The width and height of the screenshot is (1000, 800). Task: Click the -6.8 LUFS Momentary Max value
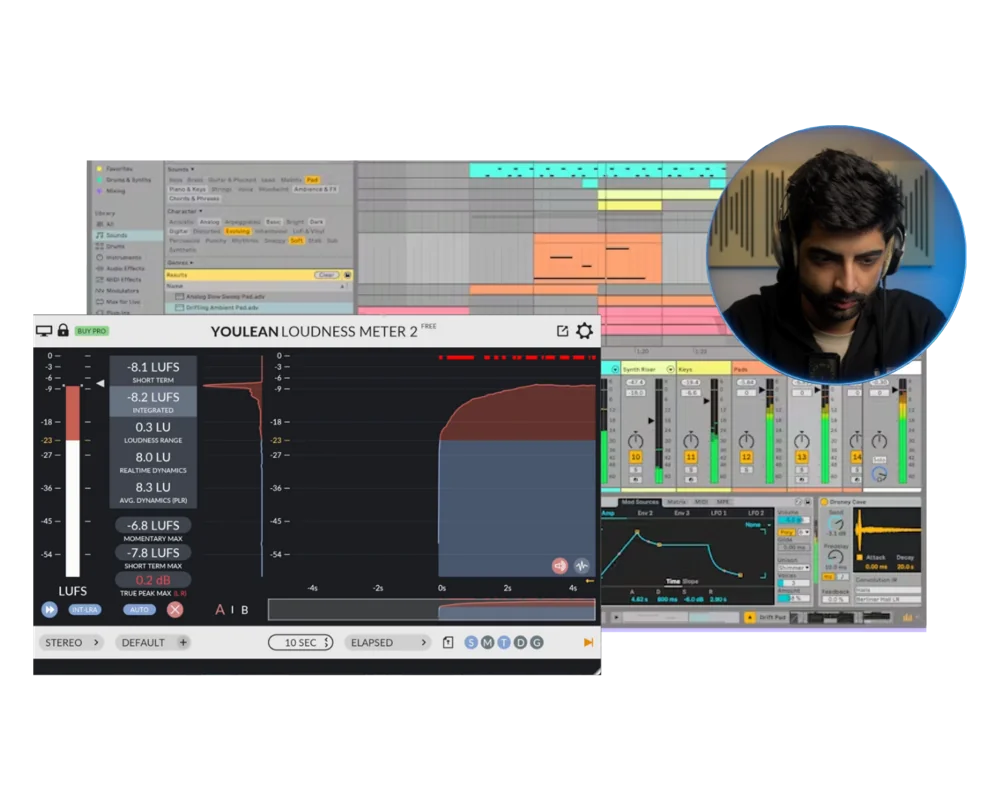(153, 525)
